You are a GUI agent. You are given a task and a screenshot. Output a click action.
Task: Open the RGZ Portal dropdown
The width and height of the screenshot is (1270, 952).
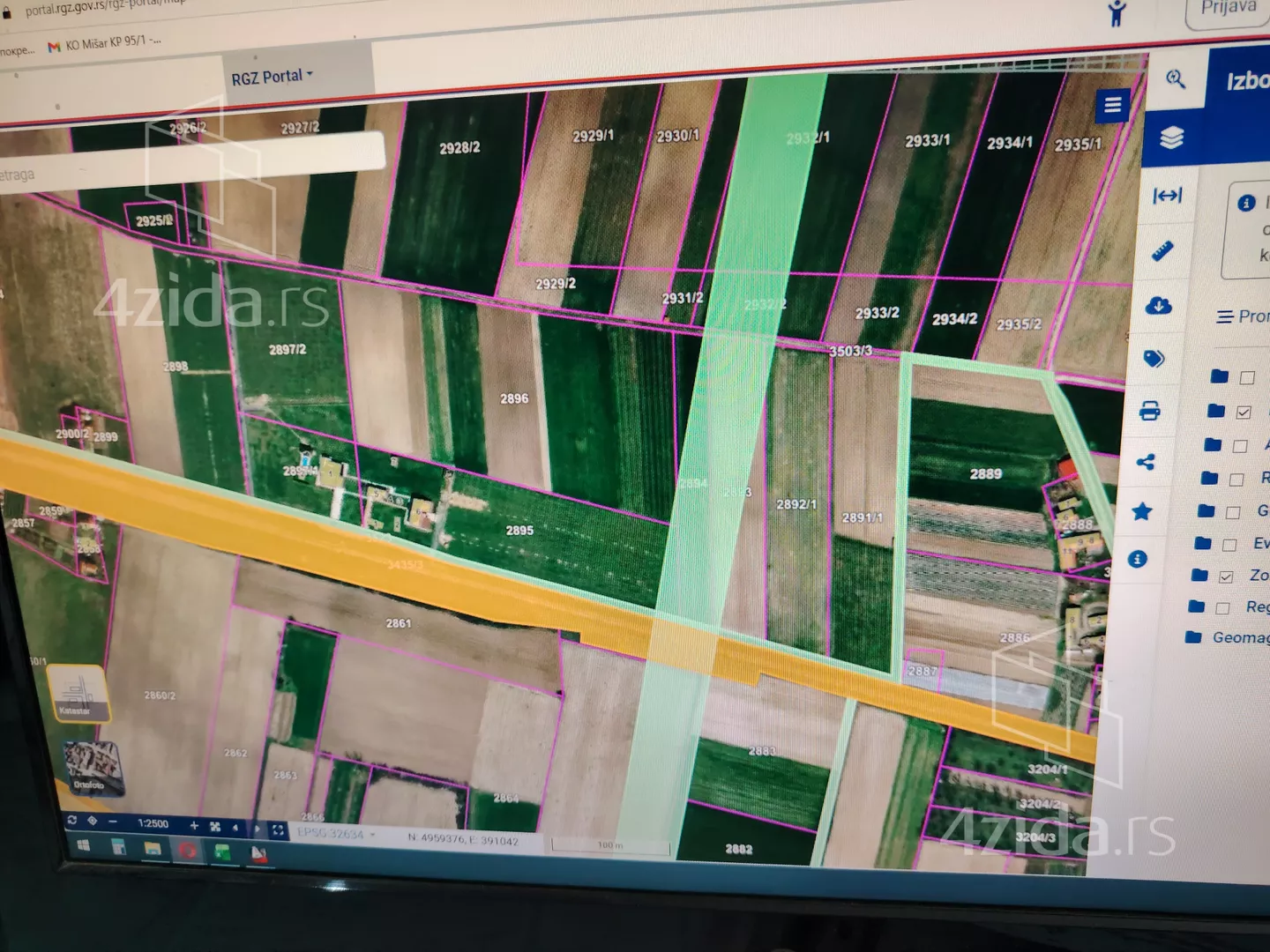(272, 77)
